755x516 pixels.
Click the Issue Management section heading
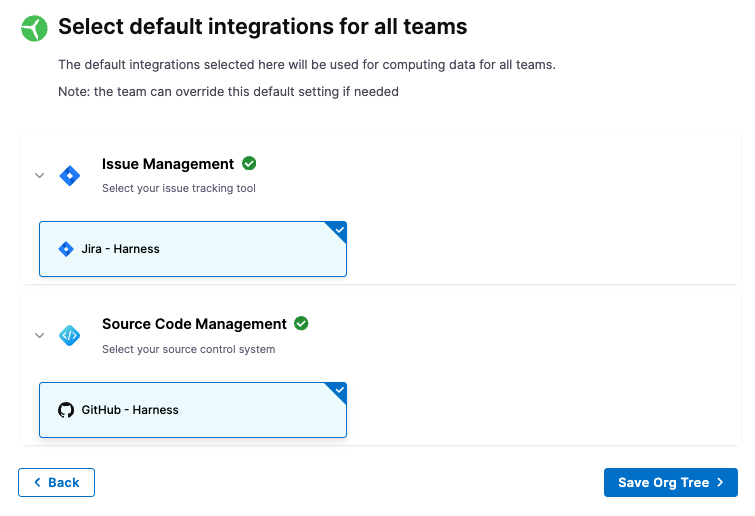click(x=168, y=164)
